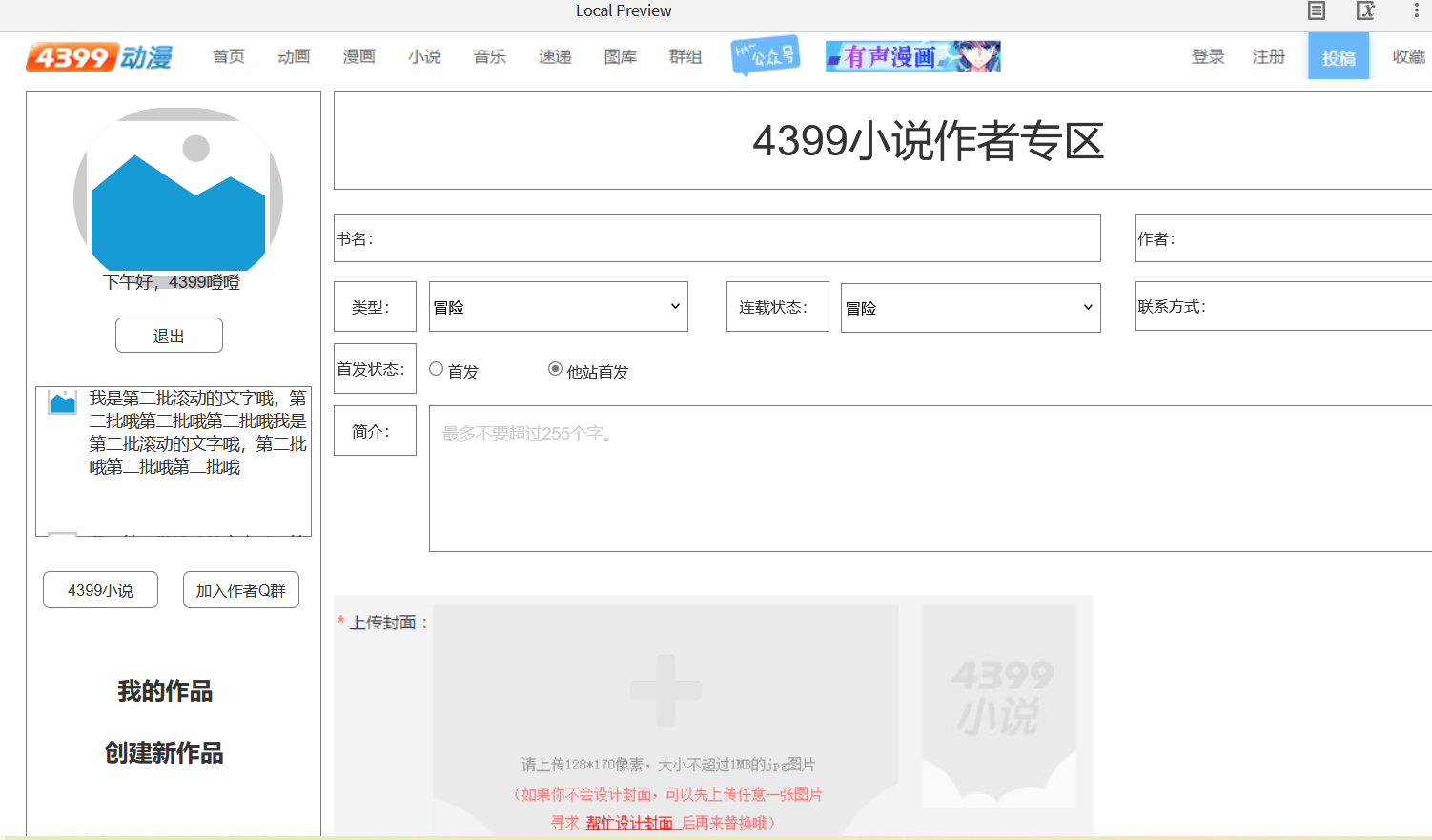The height and width of the screenshot is (840, 1432).
Task: Click the small image icon beside scrolling text
Action: click(63, 401)
